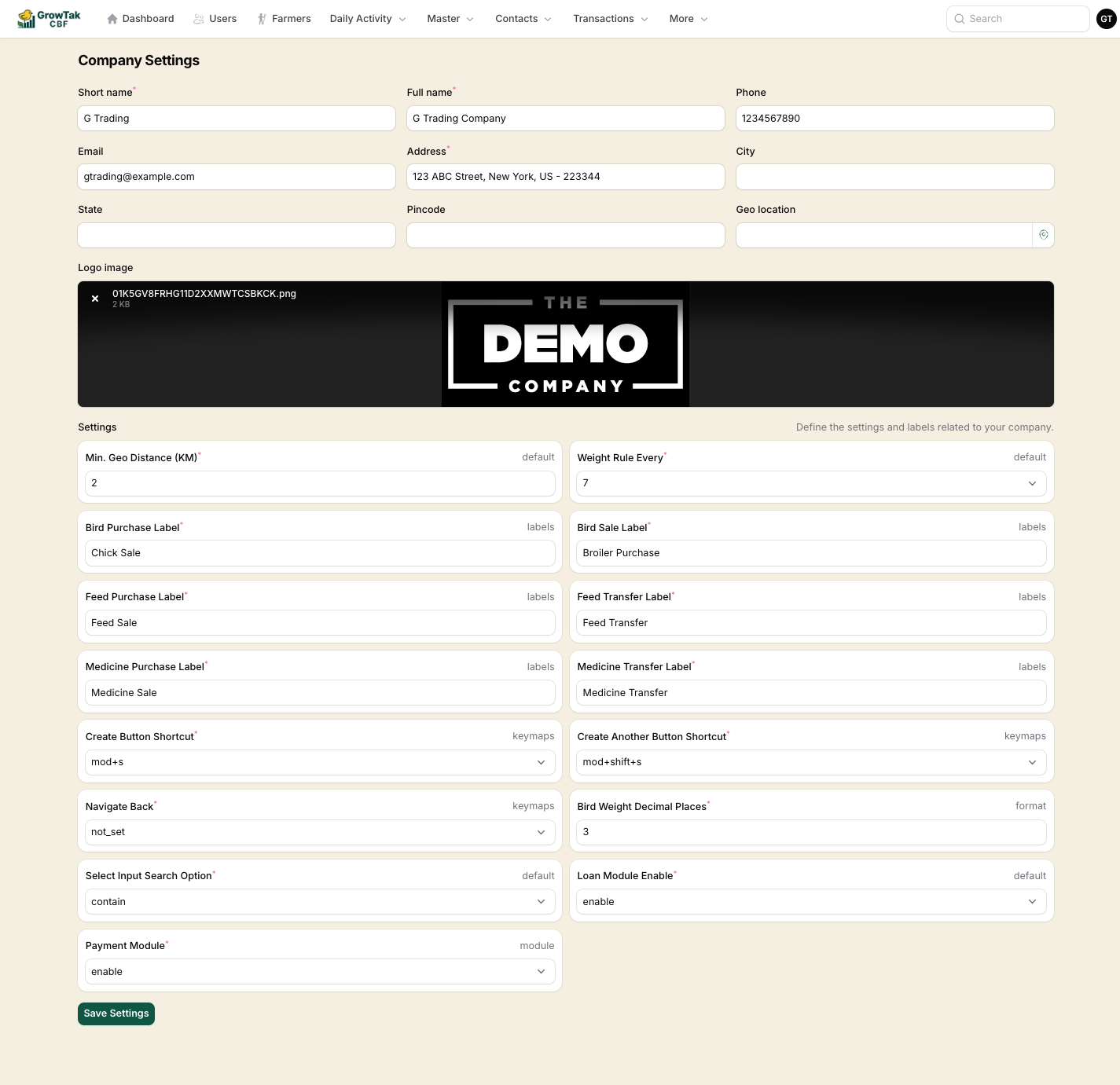The width and height of the screenshot is (1120, 1085).
Task: Open the Farmers page link
Action: click(x=284, y=19)
